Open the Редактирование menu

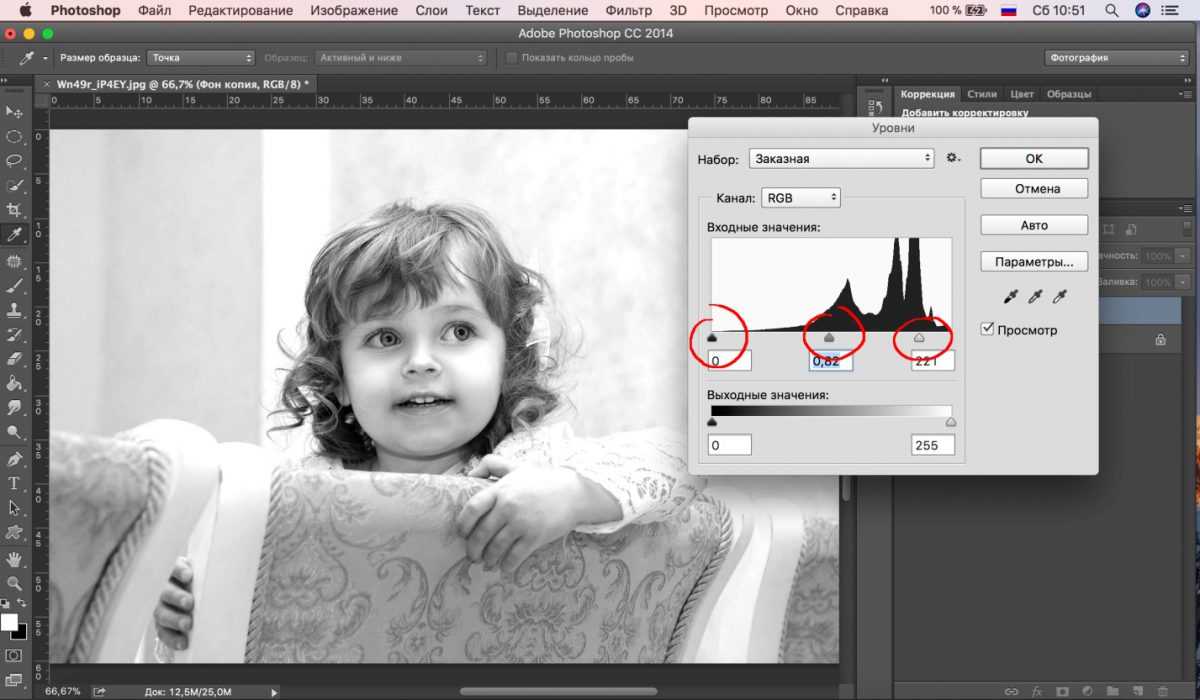coord(240,11)
